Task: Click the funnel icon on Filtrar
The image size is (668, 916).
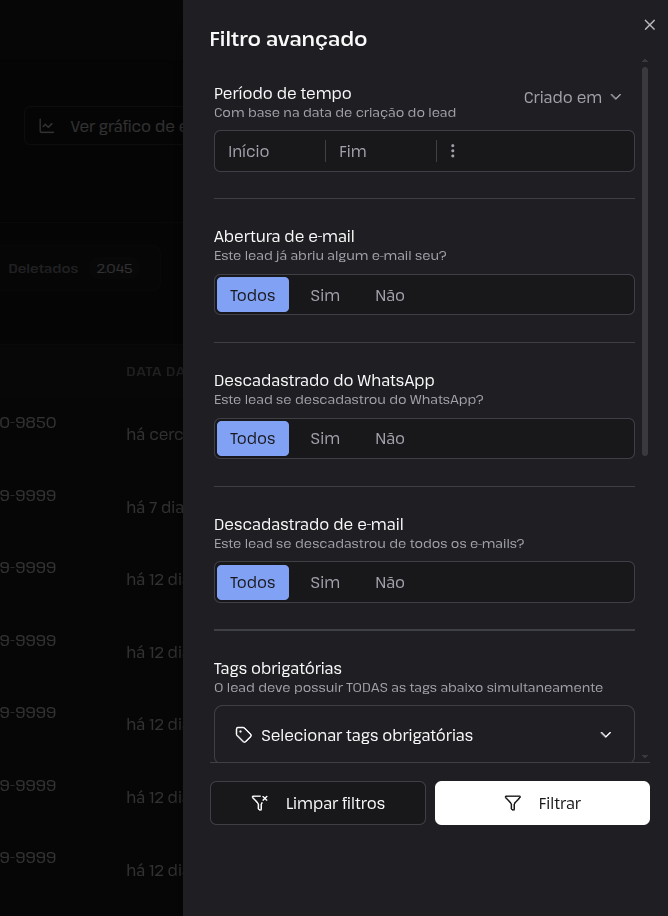Action: 513,803
